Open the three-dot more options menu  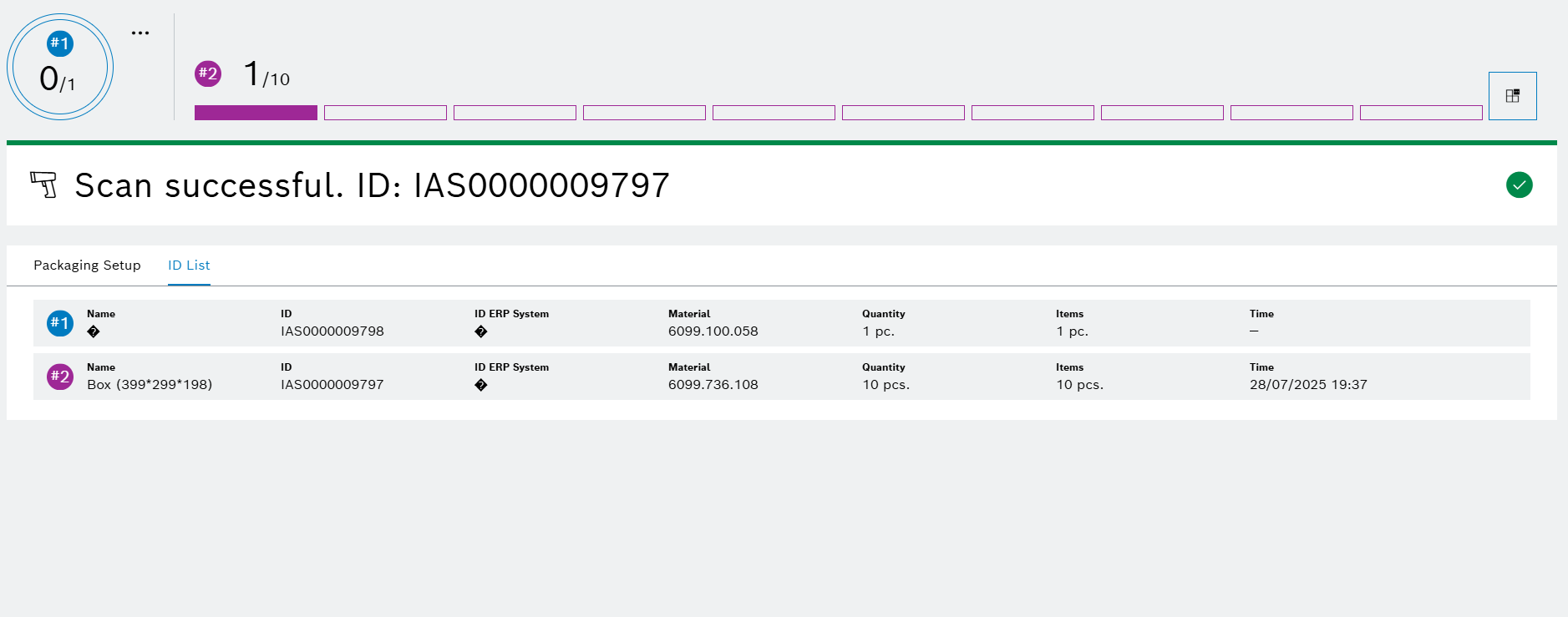coord(140,33)
